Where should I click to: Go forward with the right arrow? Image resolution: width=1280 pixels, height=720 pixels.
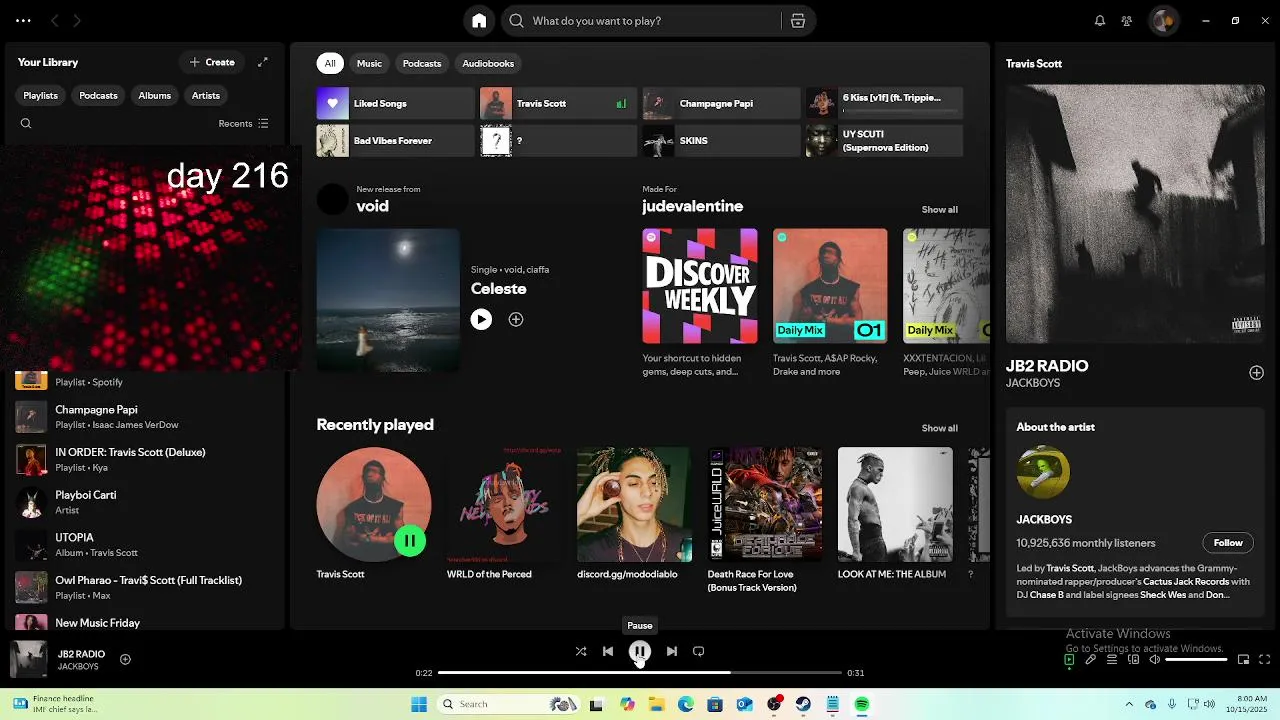(x=77, y=21)
